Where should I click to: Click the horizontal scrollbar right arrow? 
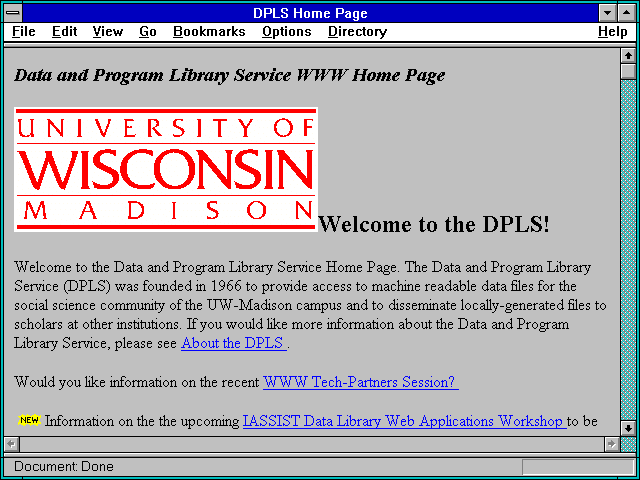[612, 444]
